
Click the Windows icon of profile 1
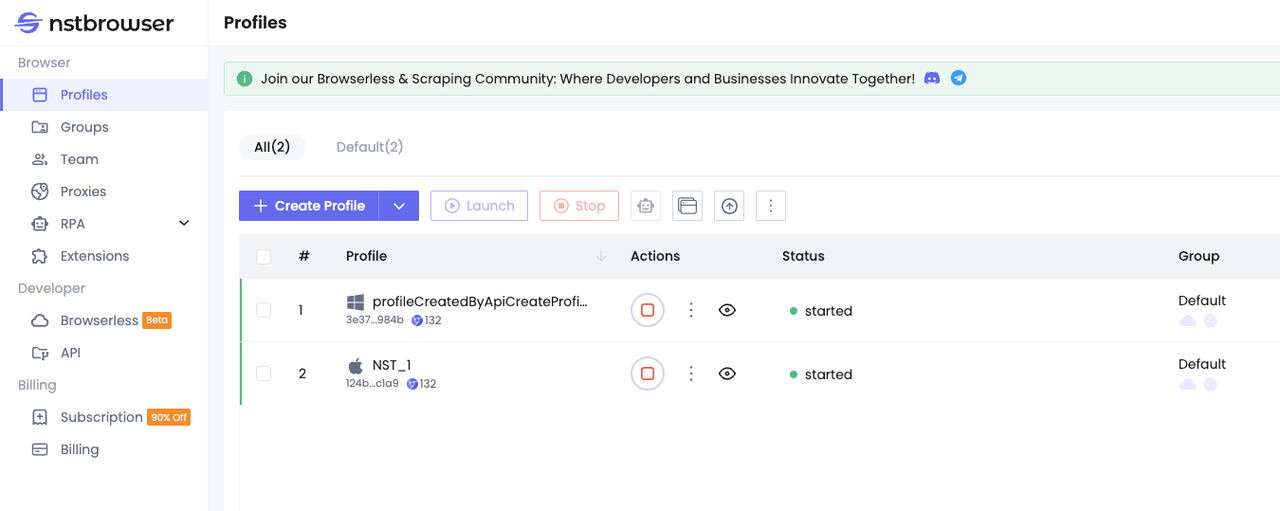pyautogui.click(x=355, y=302)
